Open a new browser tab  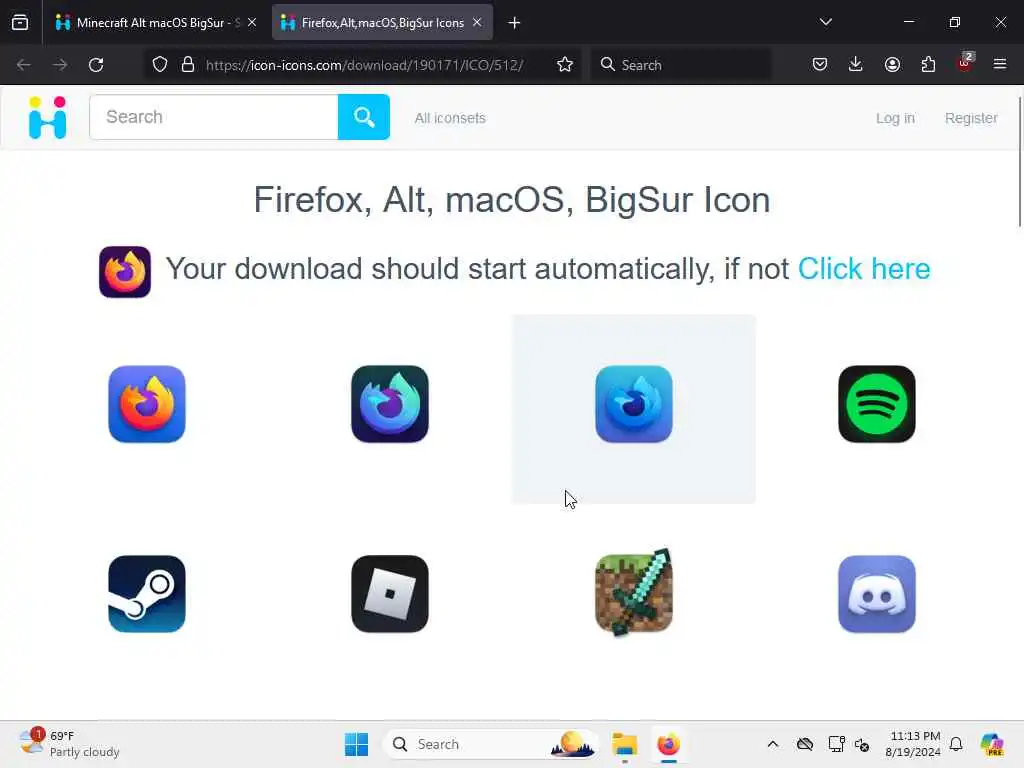[515, 23]
